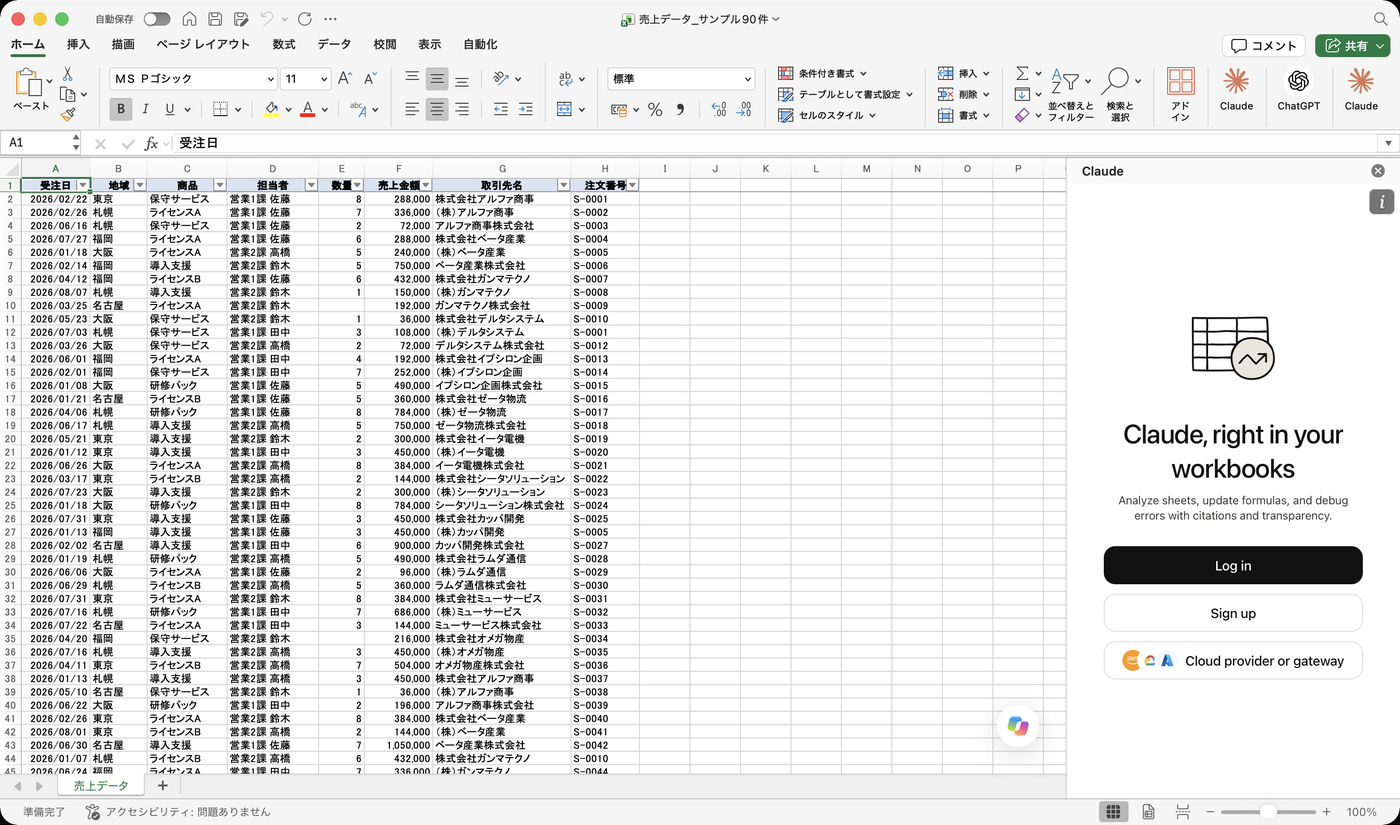Click the Format Painter brush icon

[x=67, y=115]
